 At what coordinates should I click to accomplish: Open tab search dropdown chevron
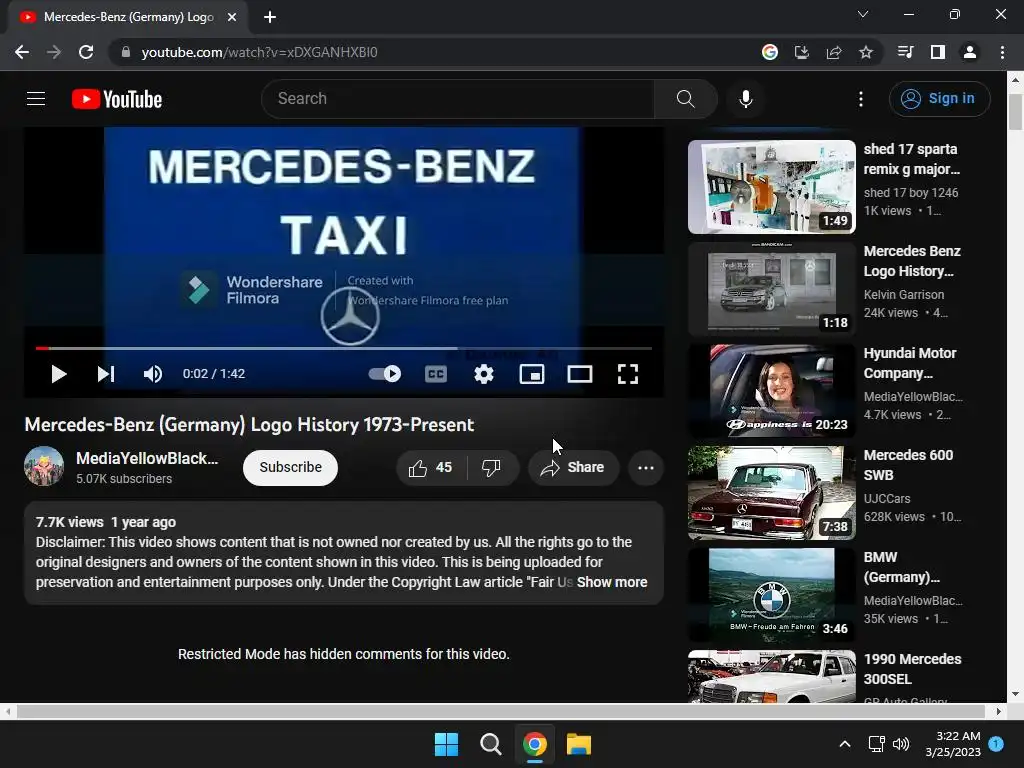(x=863, y=14)
